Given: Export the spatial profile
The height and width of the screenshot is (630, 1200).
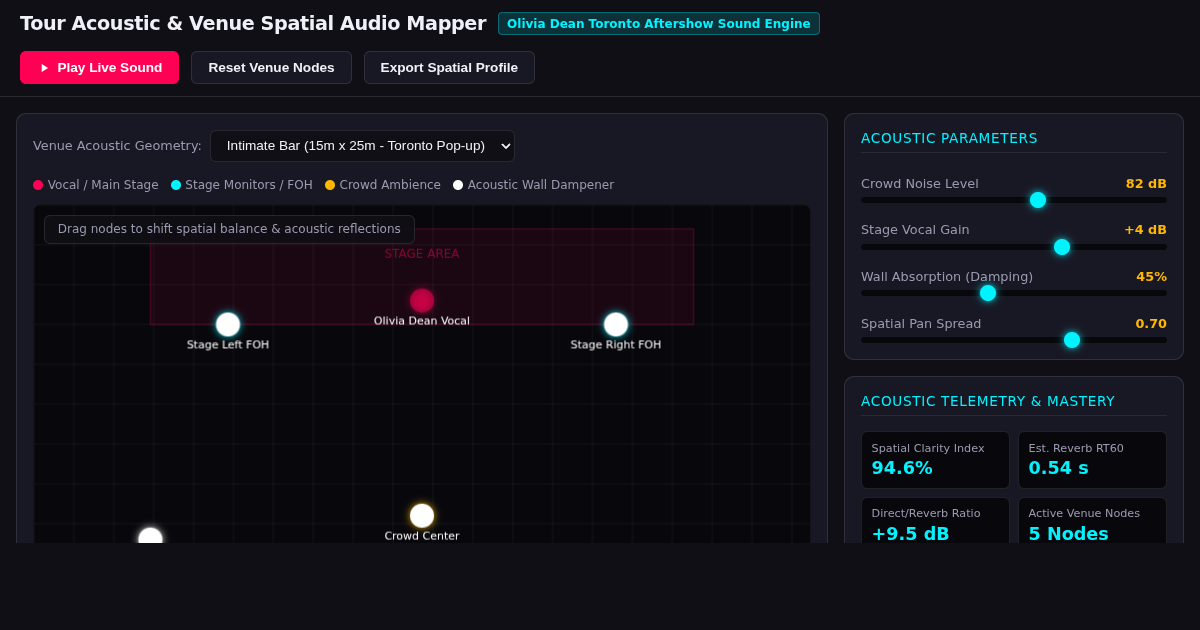Looking at the screenshot, I should (449, 67).
